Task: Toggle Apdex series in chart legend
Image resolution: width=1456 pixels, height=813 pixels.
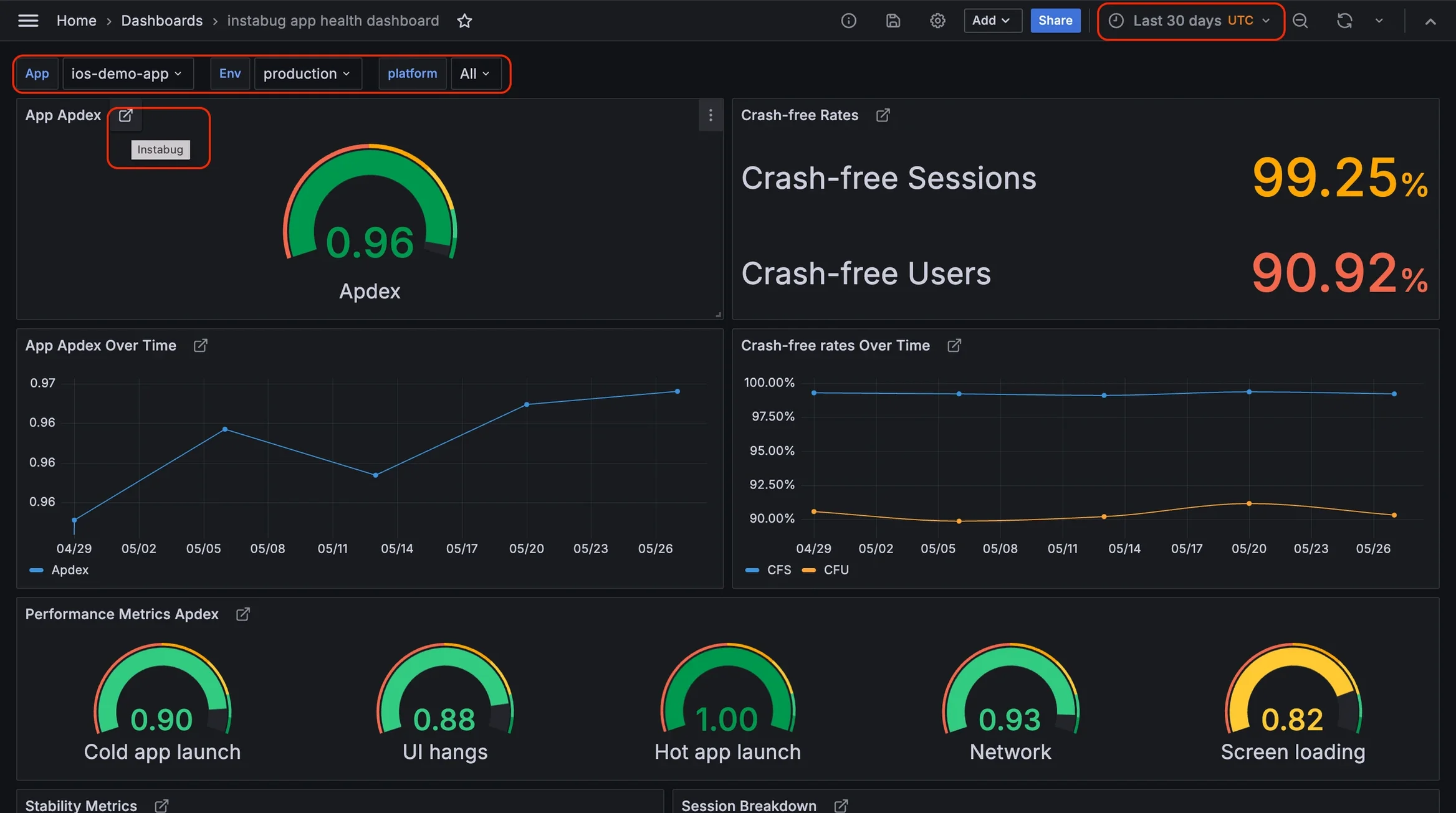Action: [69, 570]
